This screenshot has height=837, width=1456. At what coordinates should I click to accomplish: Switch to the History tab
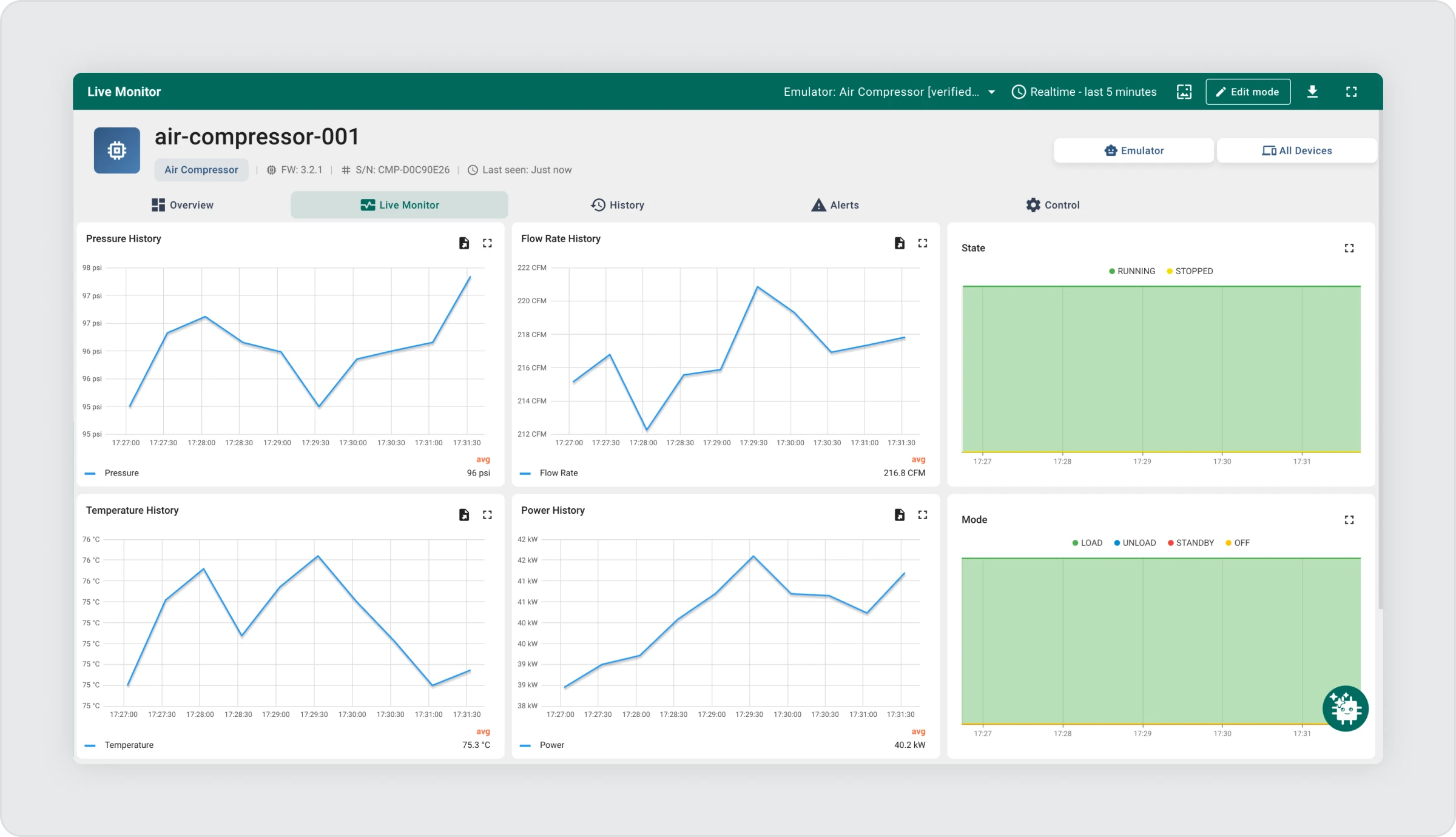(618, 205)
